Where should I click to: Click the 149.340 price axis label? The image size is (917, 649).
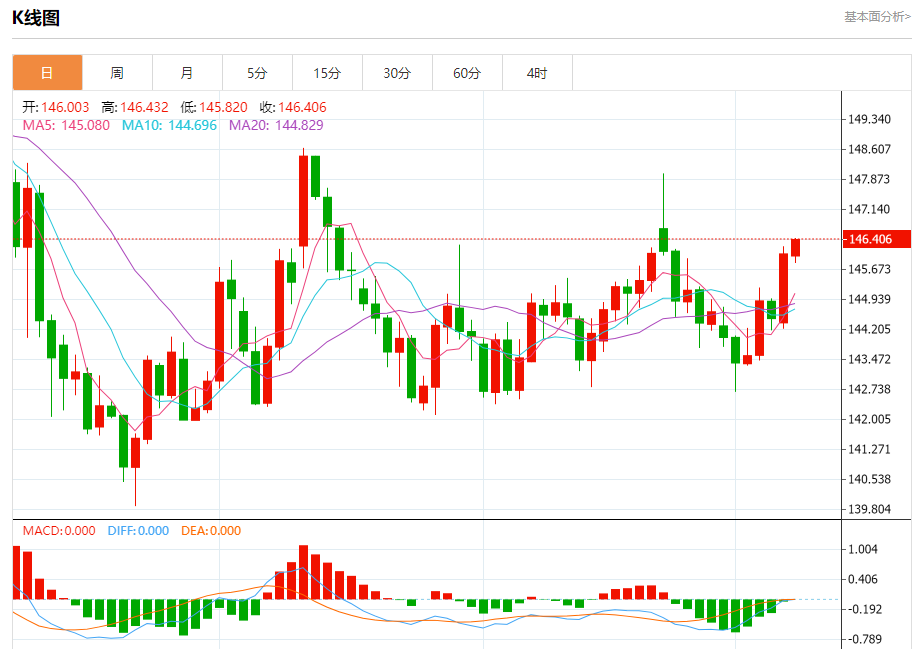pos(869,119)
